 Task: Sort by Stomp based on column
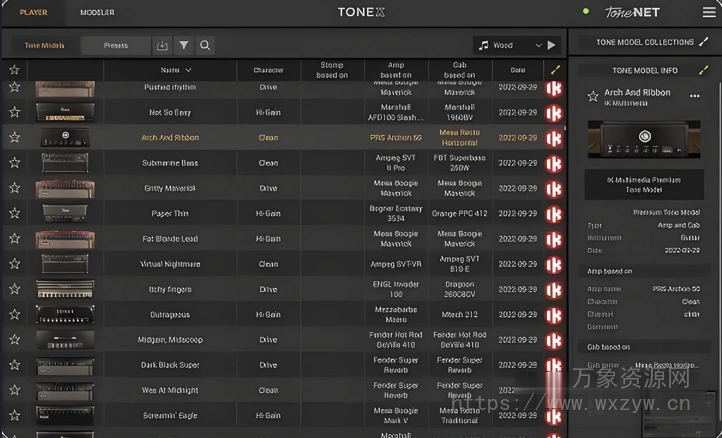click(332, 70)
